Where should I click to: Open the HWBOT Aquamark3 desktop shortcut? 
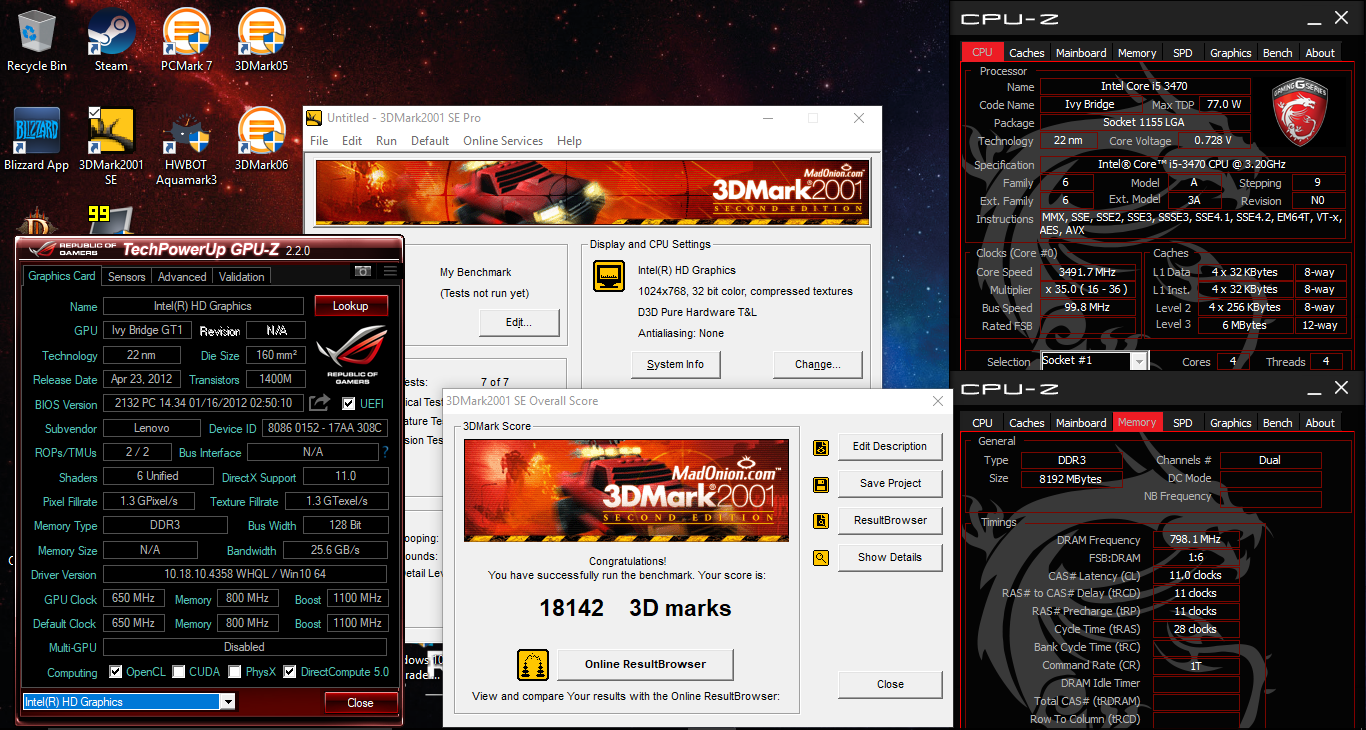pos(186,147)
